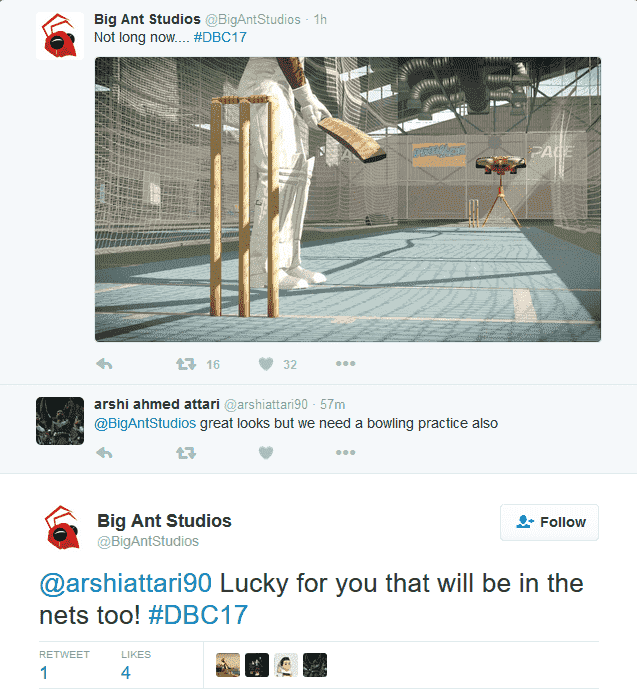Reply to the Big Ant Studios image tweet

(104, 364)
